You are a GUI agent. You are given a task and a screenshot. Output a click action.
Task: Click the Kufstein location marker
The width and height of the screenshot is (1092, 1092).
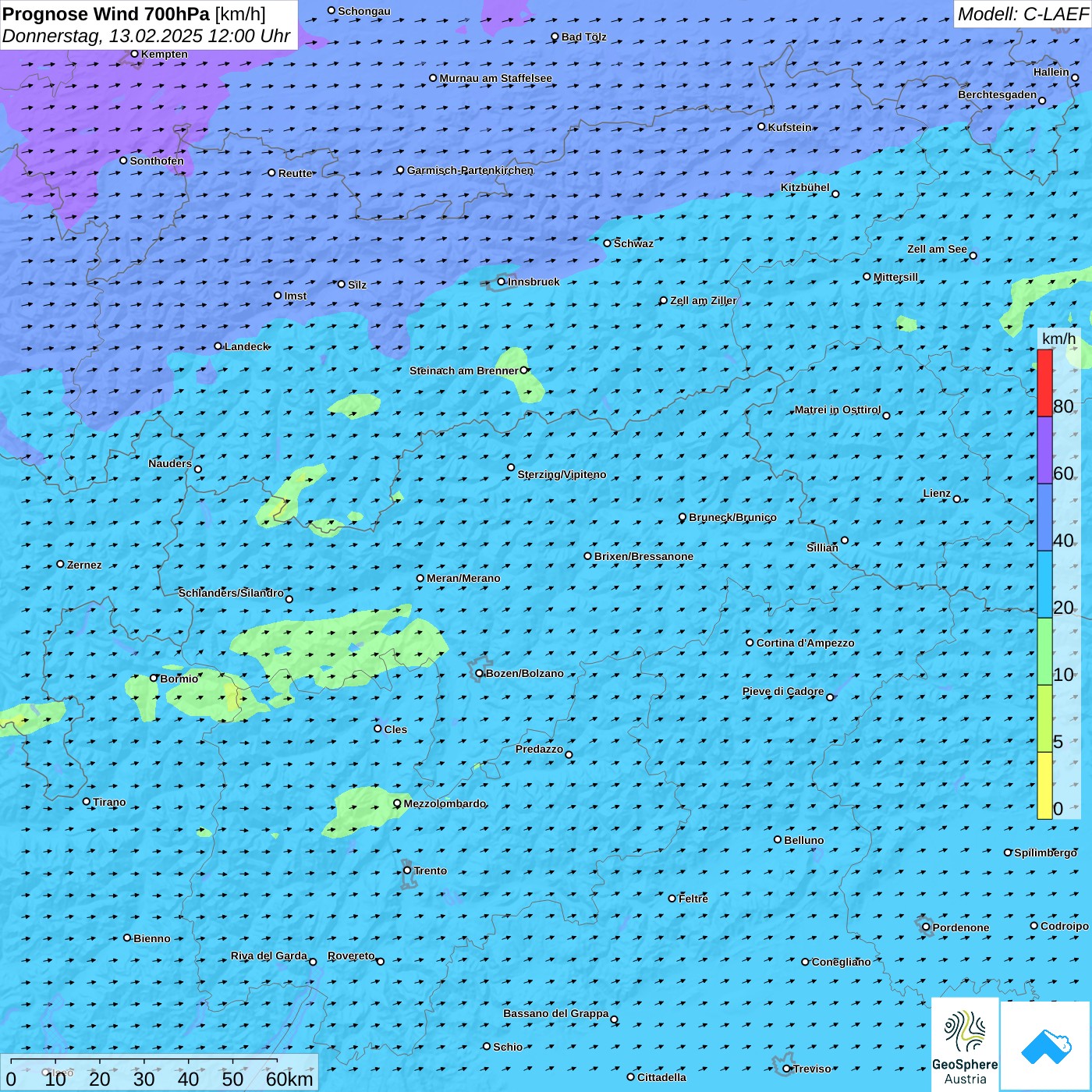click(761, 126)
